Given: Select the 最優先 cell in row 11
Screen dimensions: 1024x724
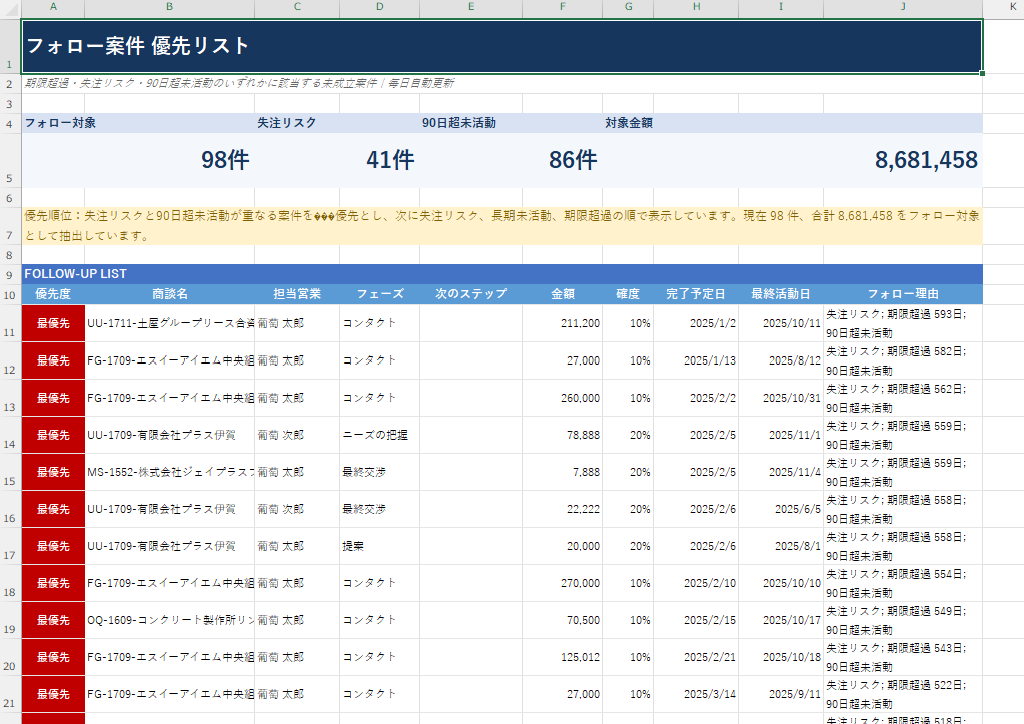Looking at the screenshot, I should [53, 323].
